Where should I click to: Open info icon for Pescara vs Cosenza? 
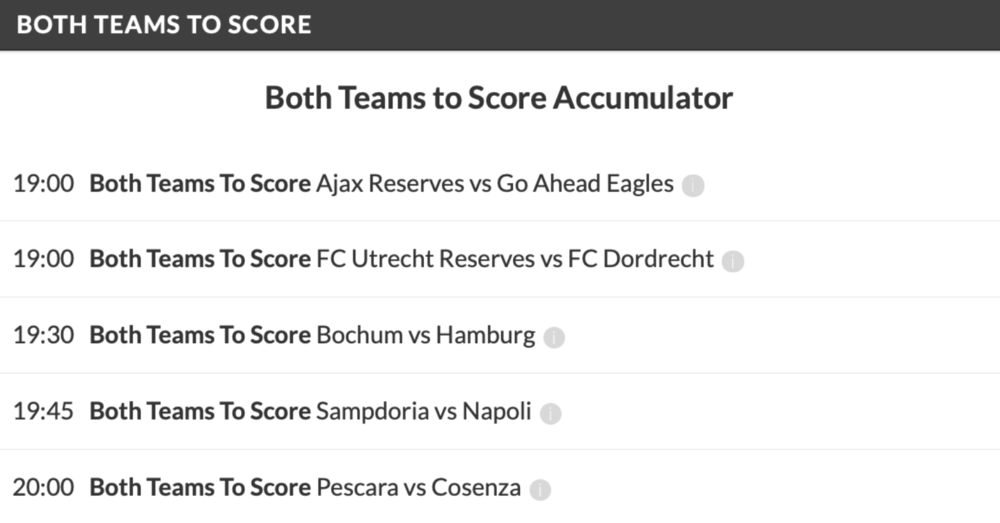point(540,489)
